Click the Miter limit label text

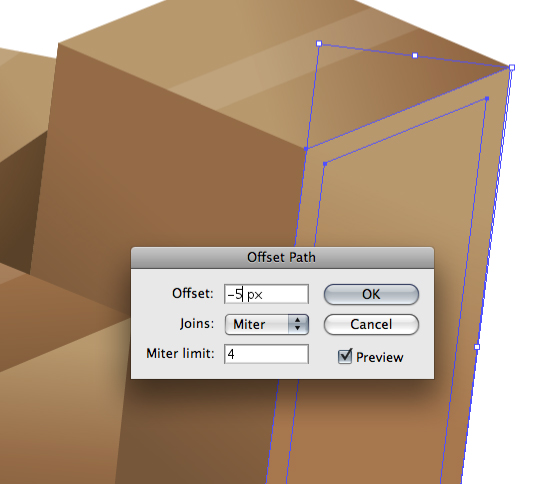[180, 354]
